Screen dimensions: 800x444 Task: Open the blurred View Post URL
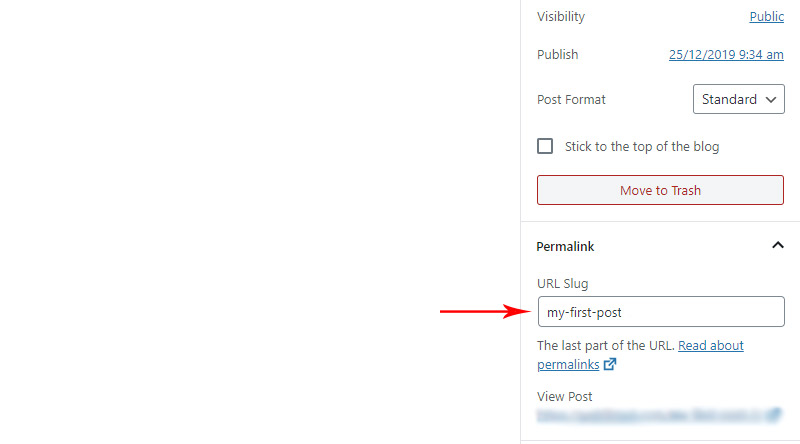(652, 415)
